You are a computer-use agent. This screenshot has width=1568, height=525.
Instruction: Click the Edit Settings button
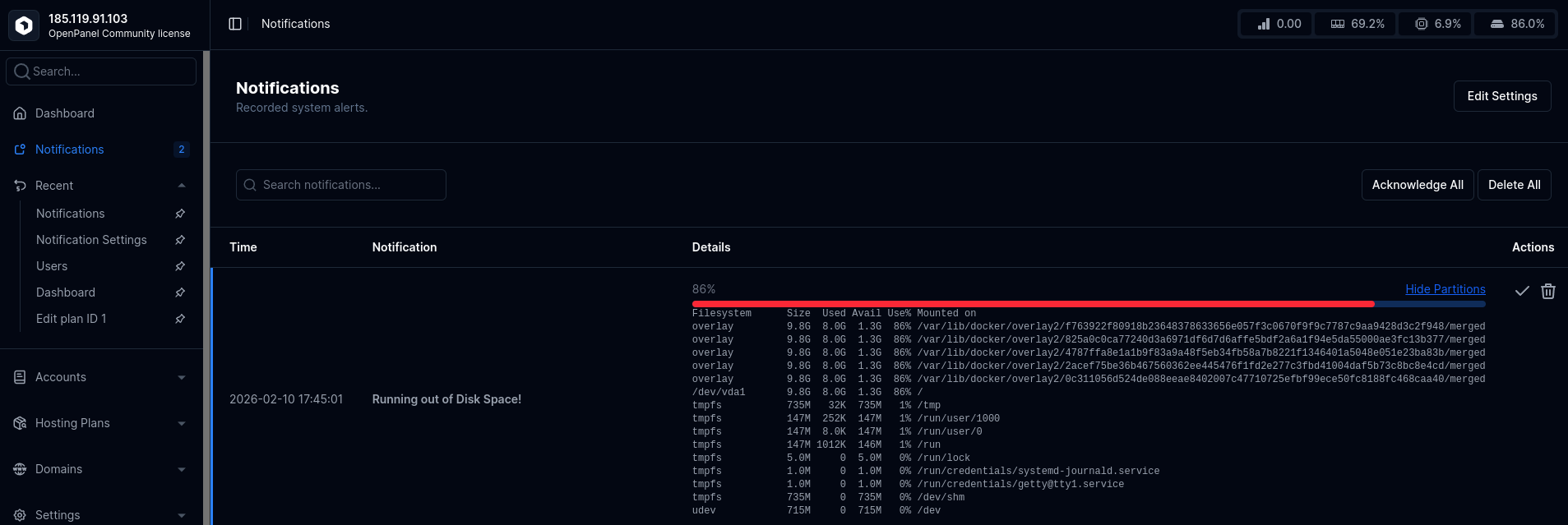click(x=1502, y=96)
